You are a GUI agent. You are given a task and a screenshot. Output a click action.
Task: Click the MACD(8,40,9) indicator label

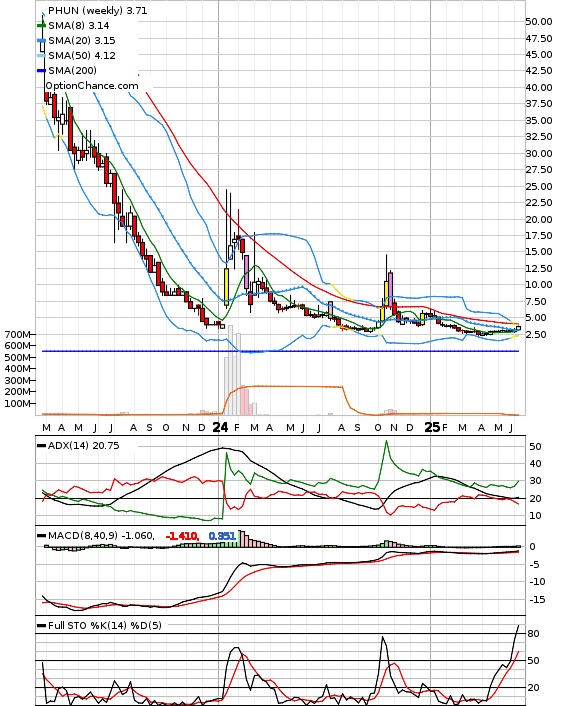pyautogui.click(x=101, y=536)
